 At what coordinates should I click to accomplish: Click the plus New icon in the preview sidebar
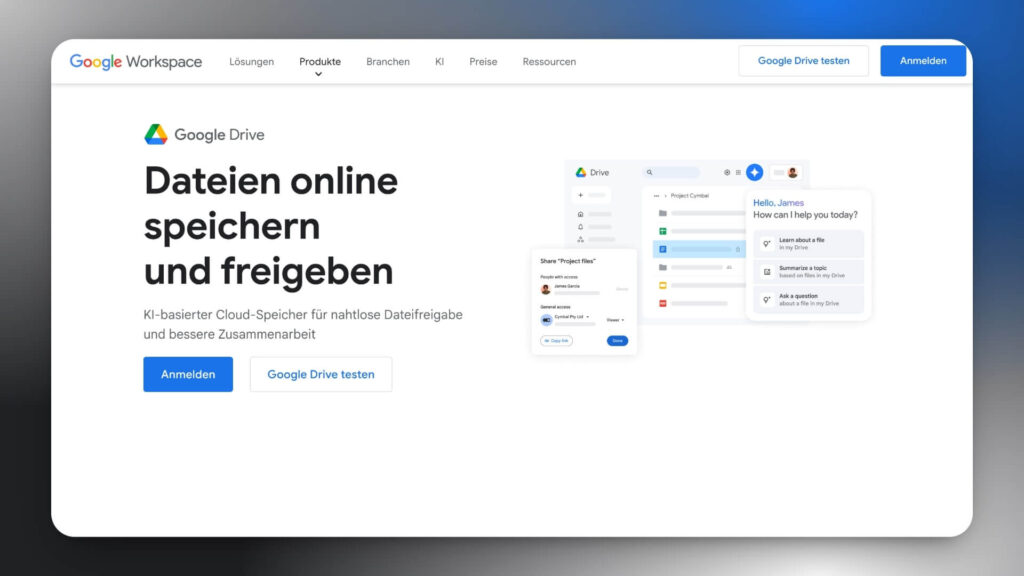coord(581,195)
